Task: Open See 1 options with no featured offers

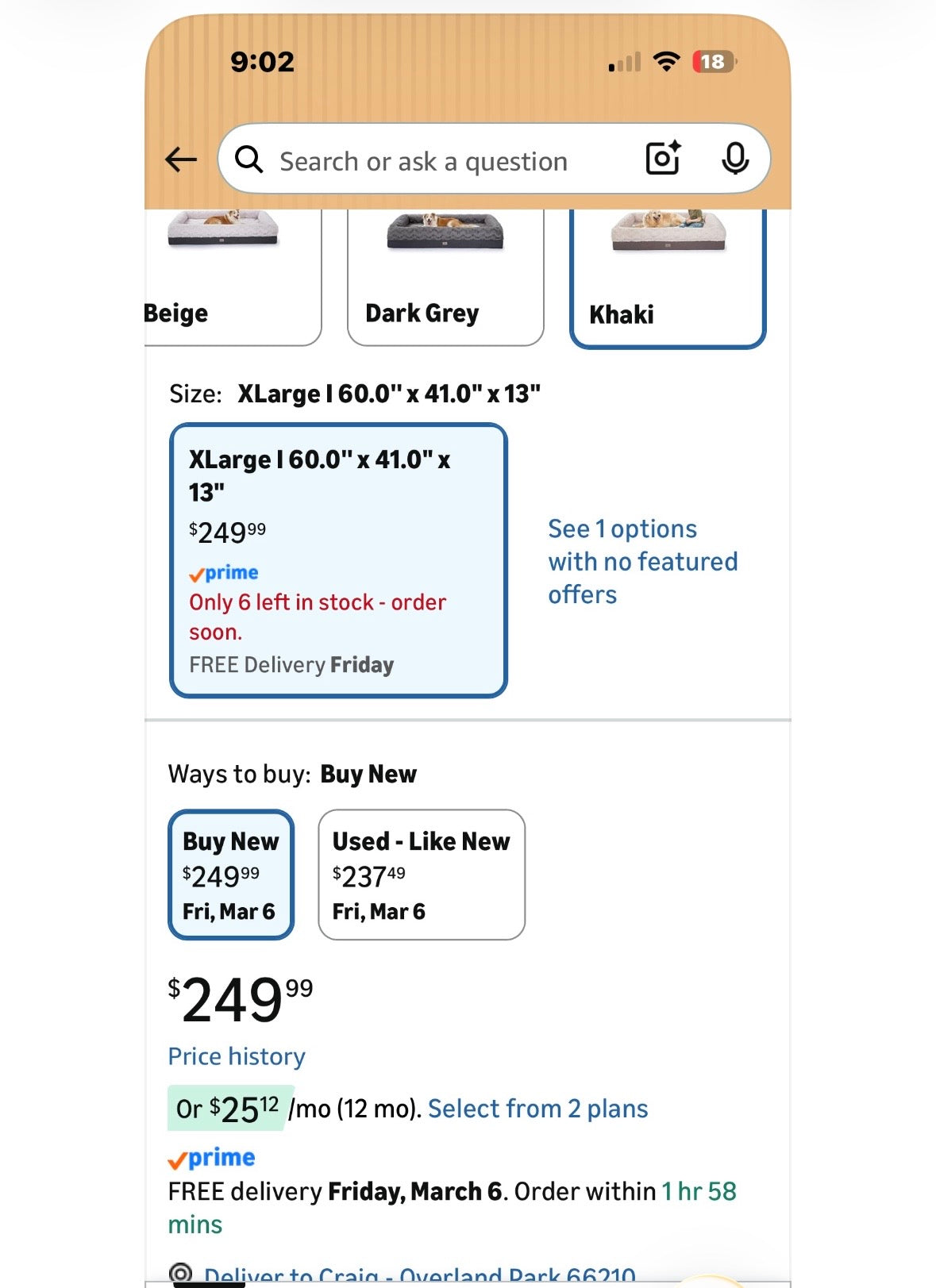Action: (x=642, y=561)
